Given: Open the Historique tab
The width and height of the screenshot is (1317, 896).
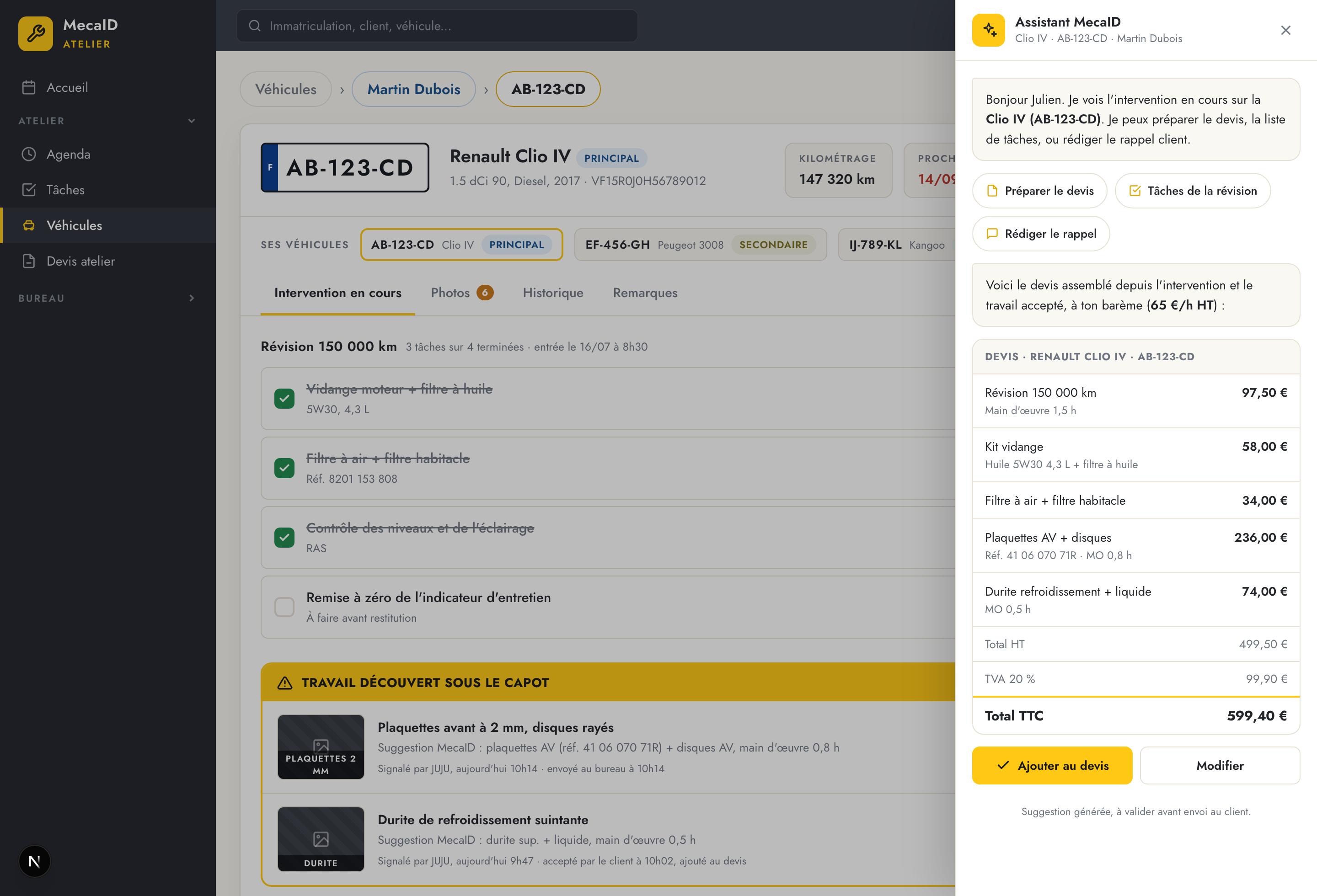Looking at the screenshot, I should (x=553, y=293).
